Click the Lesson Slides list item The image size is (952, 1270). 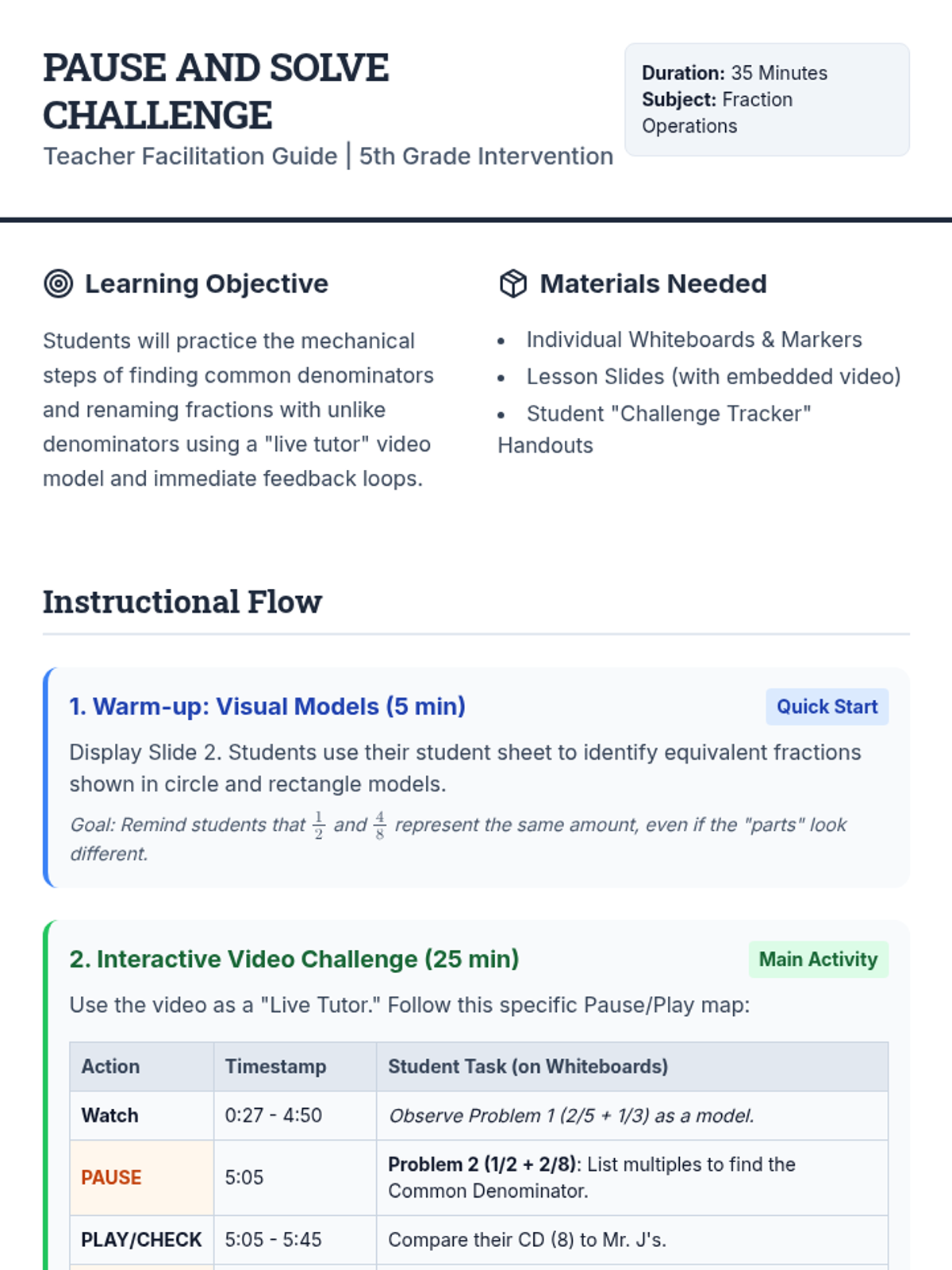[x=713, y=376]
